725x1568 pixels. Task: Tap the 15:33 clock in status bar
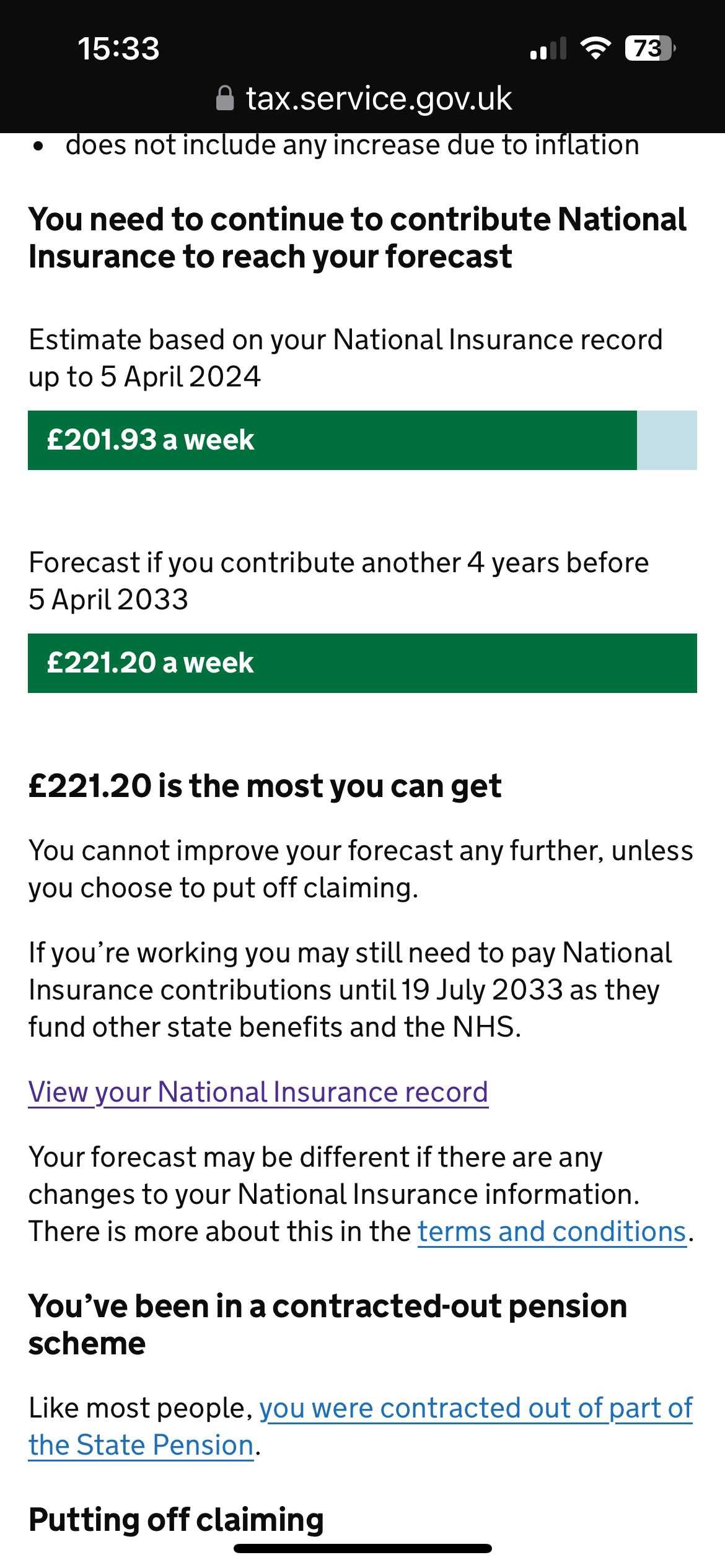tap(118, 49)
